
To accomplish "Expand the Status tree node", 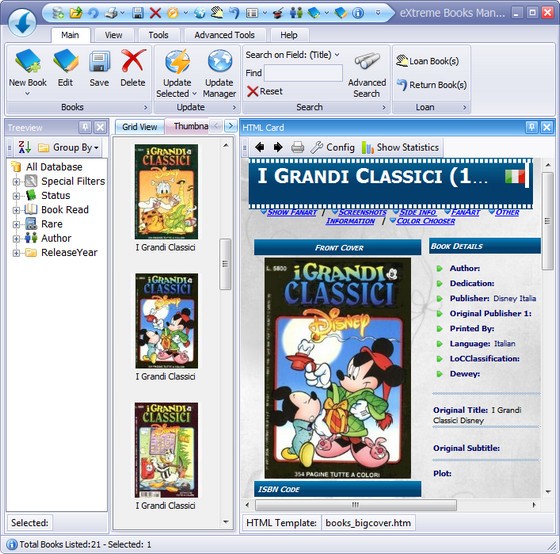I will coord(16,196).
